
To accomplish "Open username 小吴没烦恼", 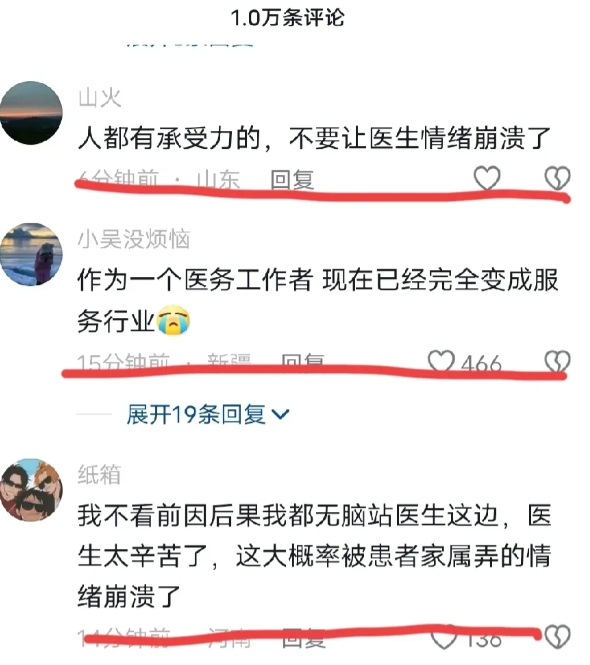I will [134, 239].
